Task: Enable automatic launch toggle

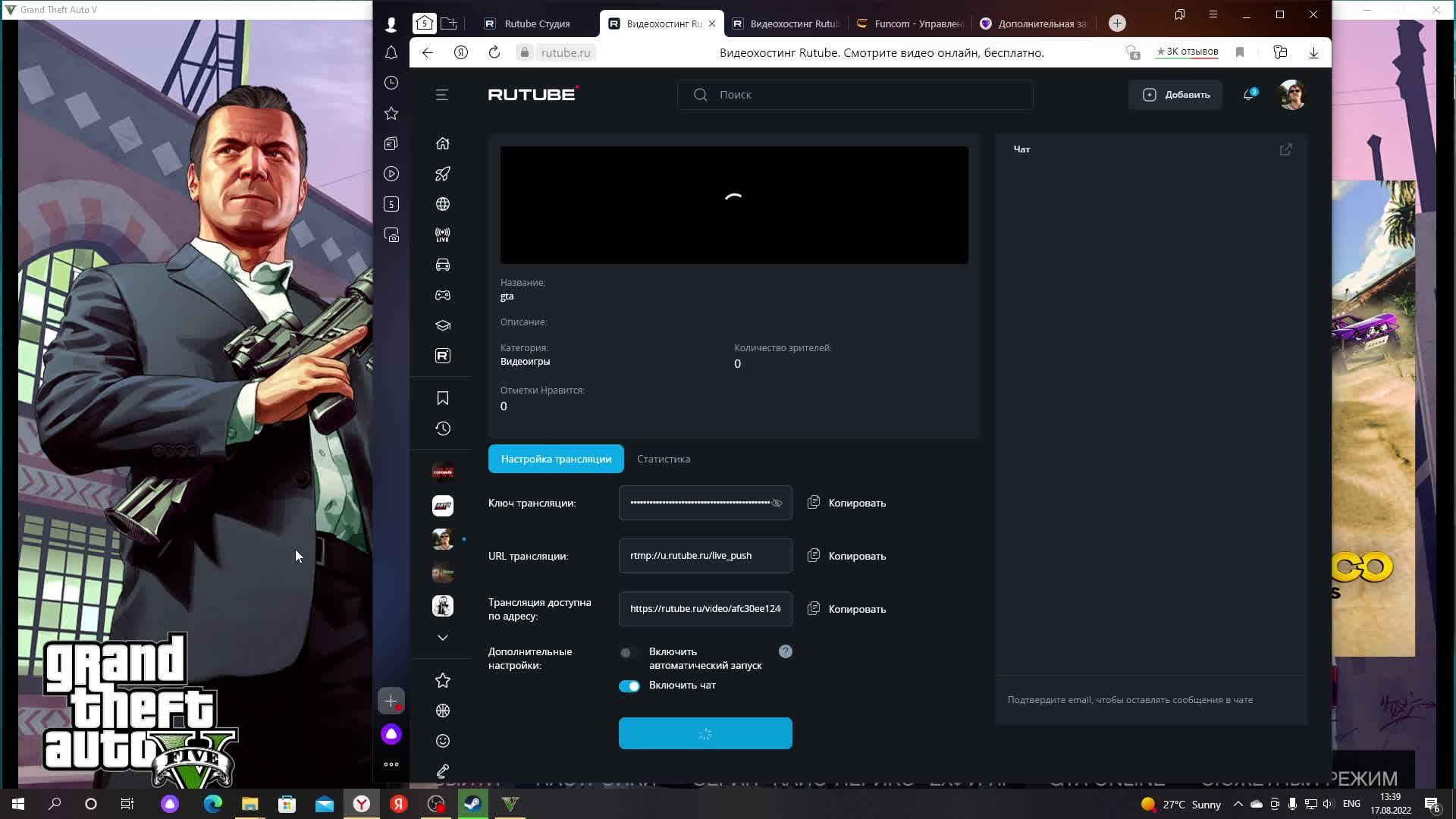Action: [x=629, y=652]
